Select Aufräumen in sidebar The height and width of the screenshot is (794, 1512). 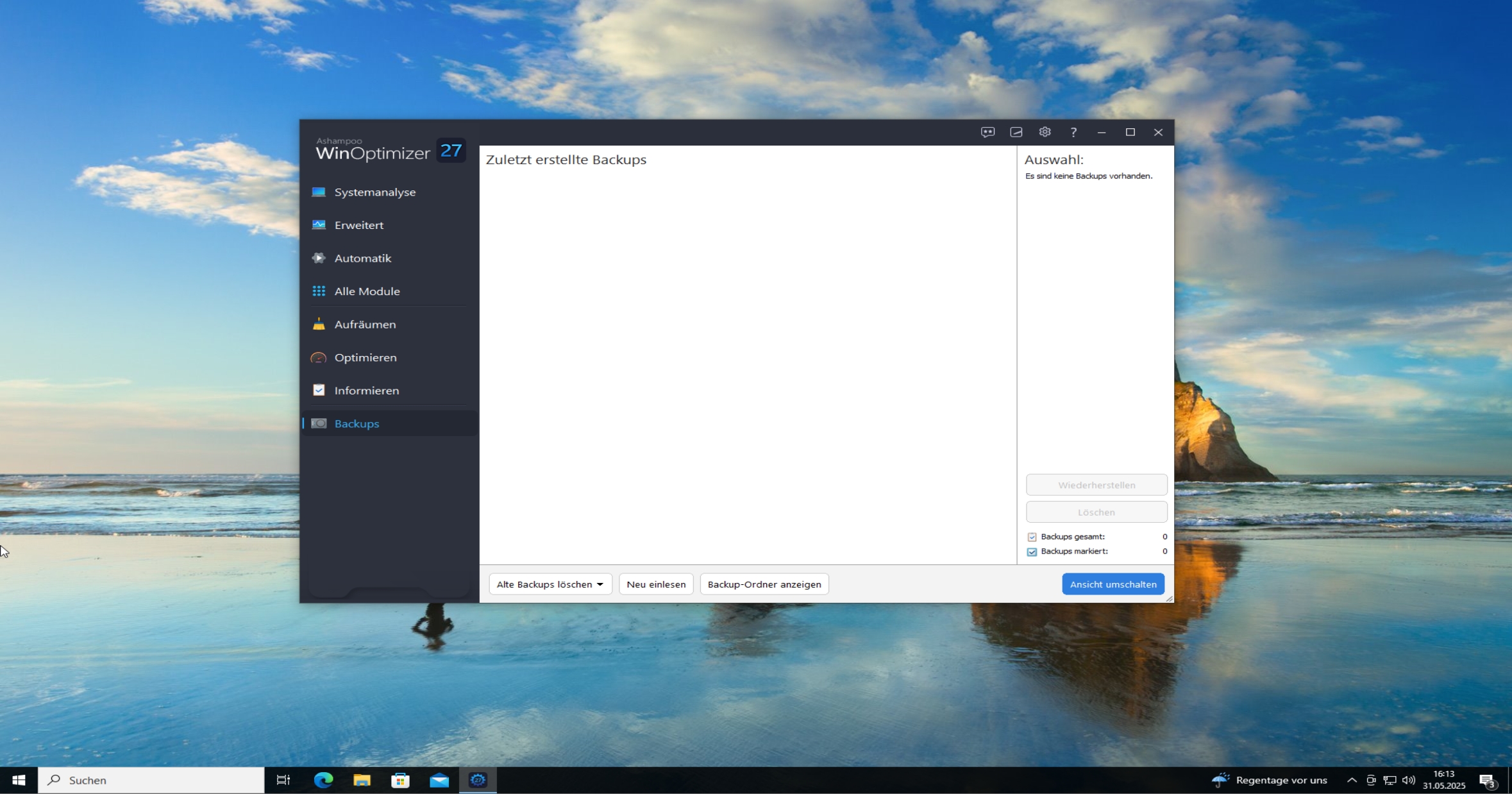[391, 324]
